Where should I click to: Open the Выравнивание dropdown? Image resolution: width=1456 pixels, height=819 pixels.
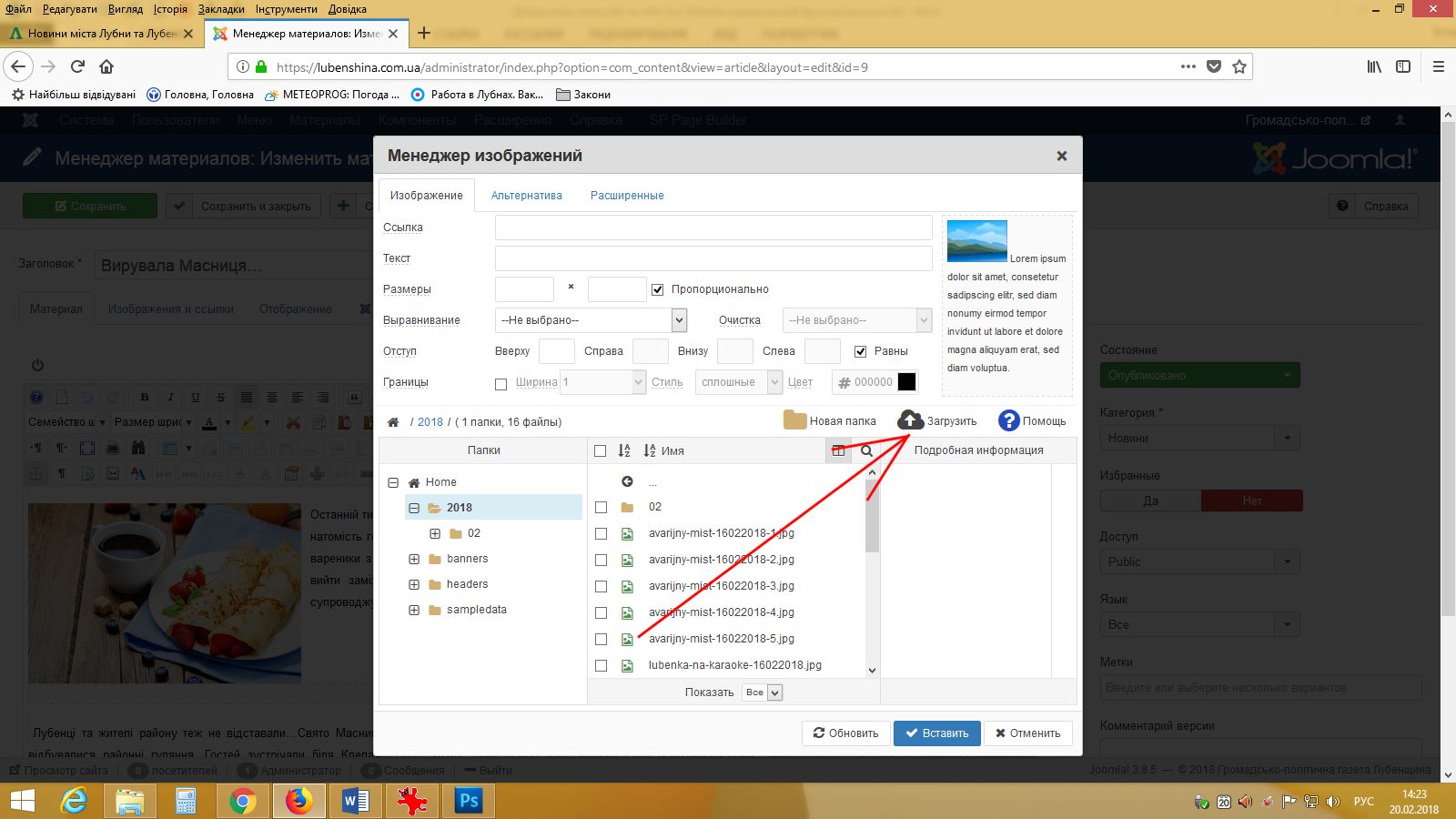tap(591, 320)
